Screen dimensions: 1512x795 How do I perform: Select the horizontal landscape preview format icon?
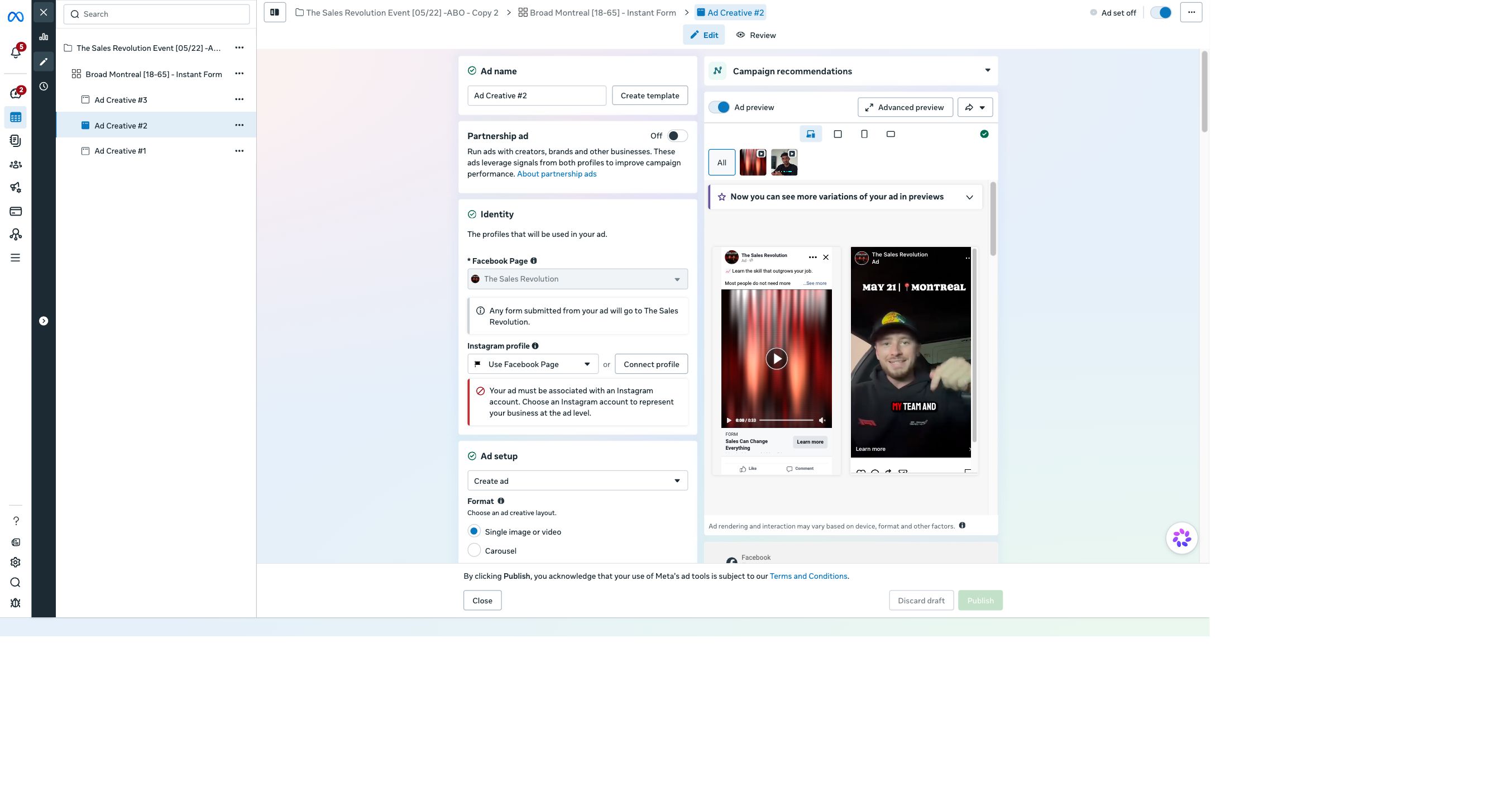tap(891, 134)
